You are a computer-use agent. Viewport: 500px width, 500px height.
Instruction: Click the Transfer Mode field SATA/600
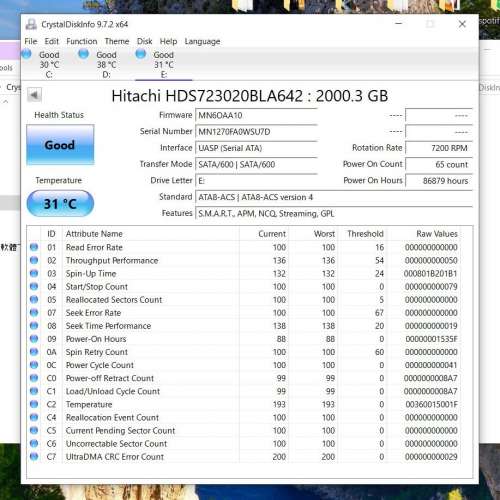point(256,164)
